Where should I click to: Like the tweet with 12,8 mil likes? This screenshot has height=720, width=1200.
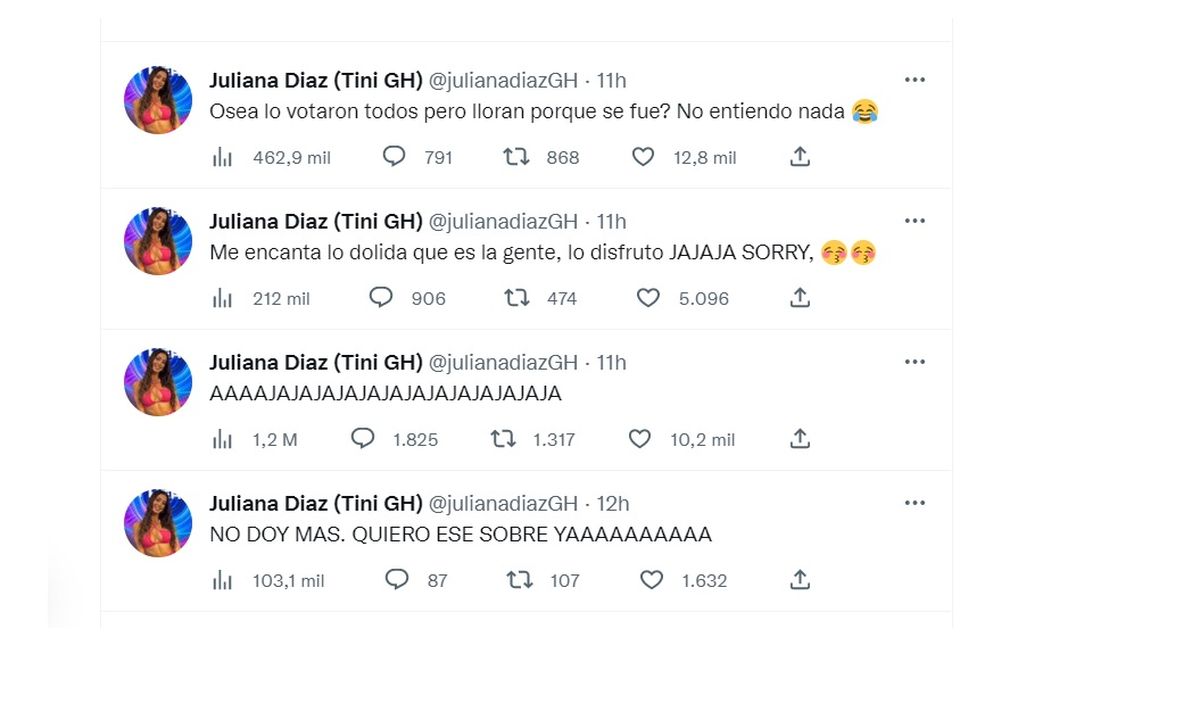pyautogui.click(x=643, y=157)
